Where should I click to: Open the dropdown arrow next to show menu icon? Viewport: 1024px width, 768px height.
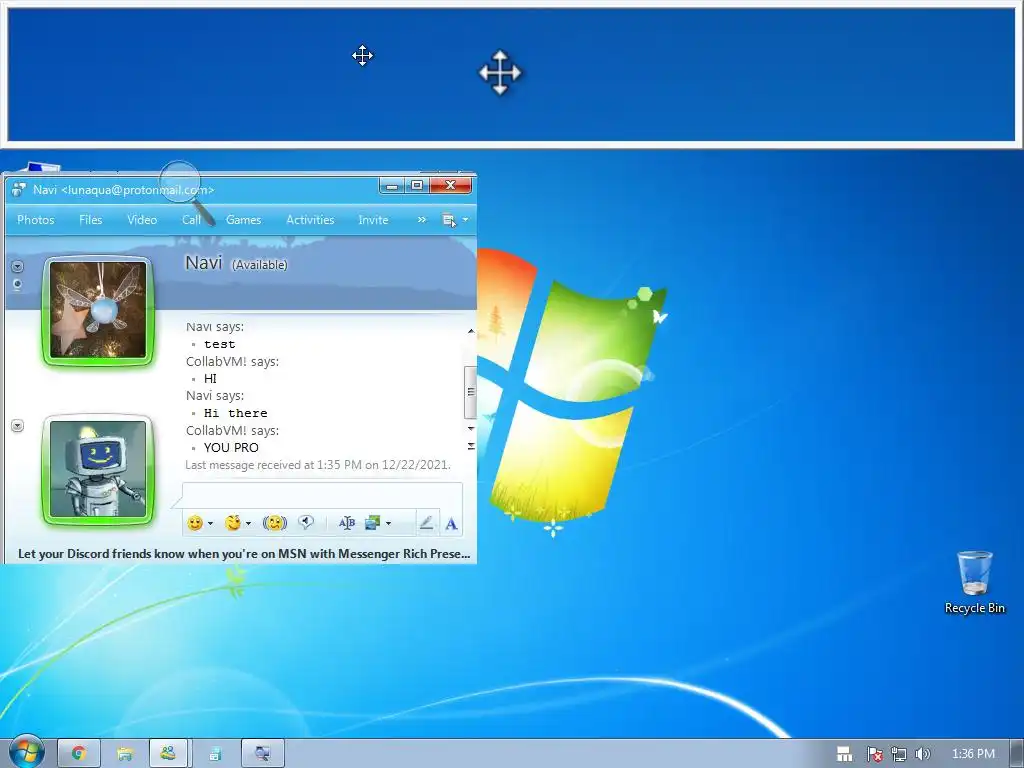(465, 220)
